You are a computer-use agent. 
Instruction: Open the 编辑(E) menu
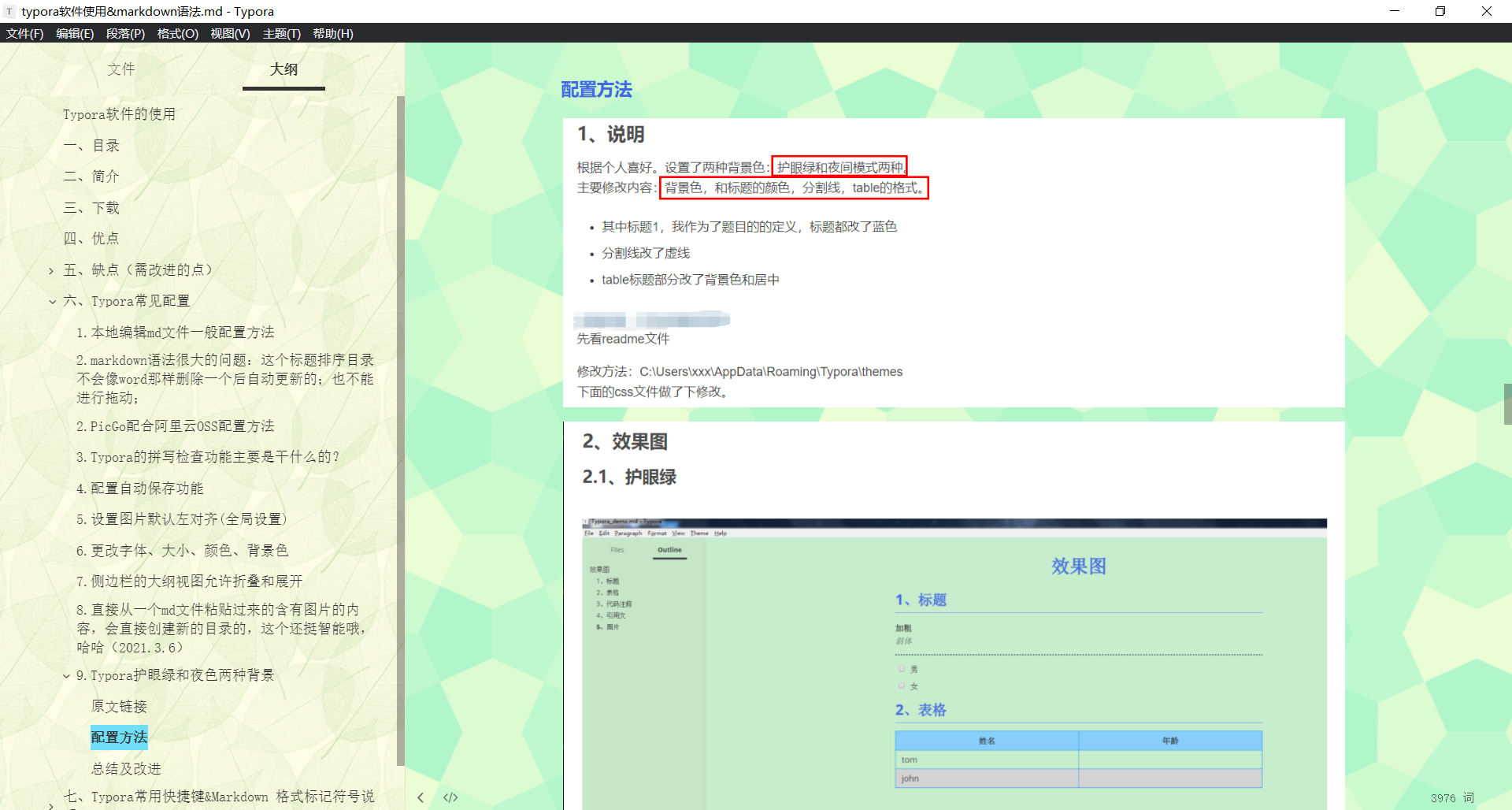coord(75,33)
